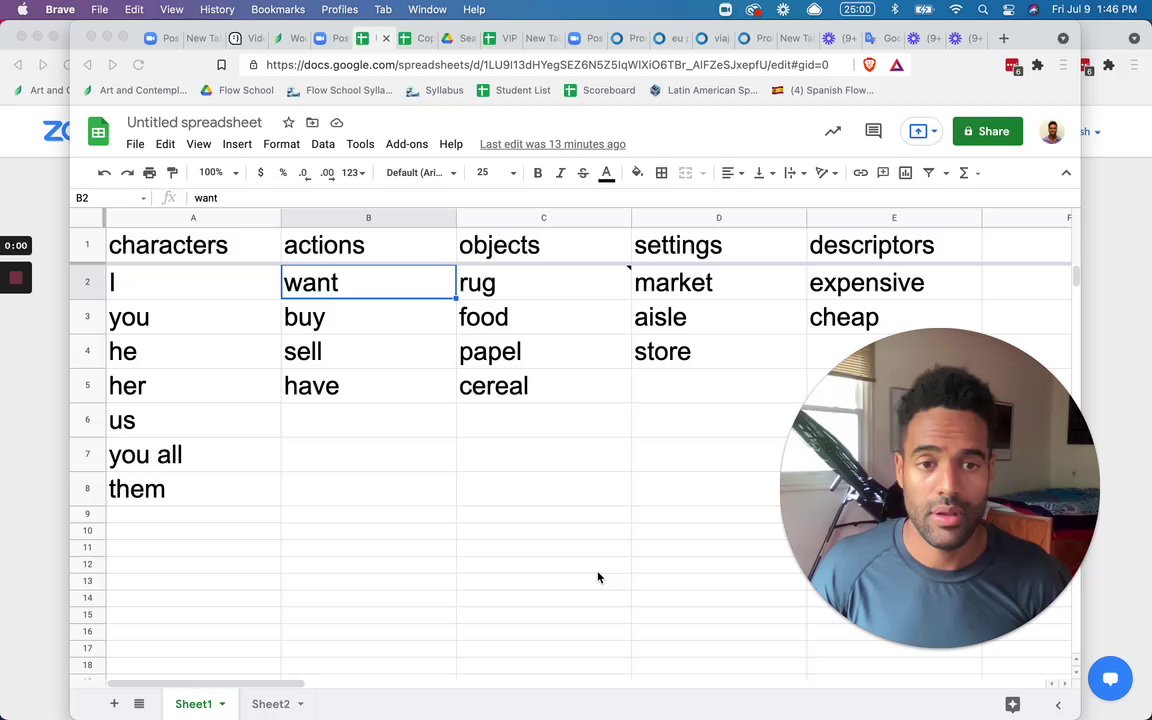Open the Flow School bookmark

tap(237, 90)
